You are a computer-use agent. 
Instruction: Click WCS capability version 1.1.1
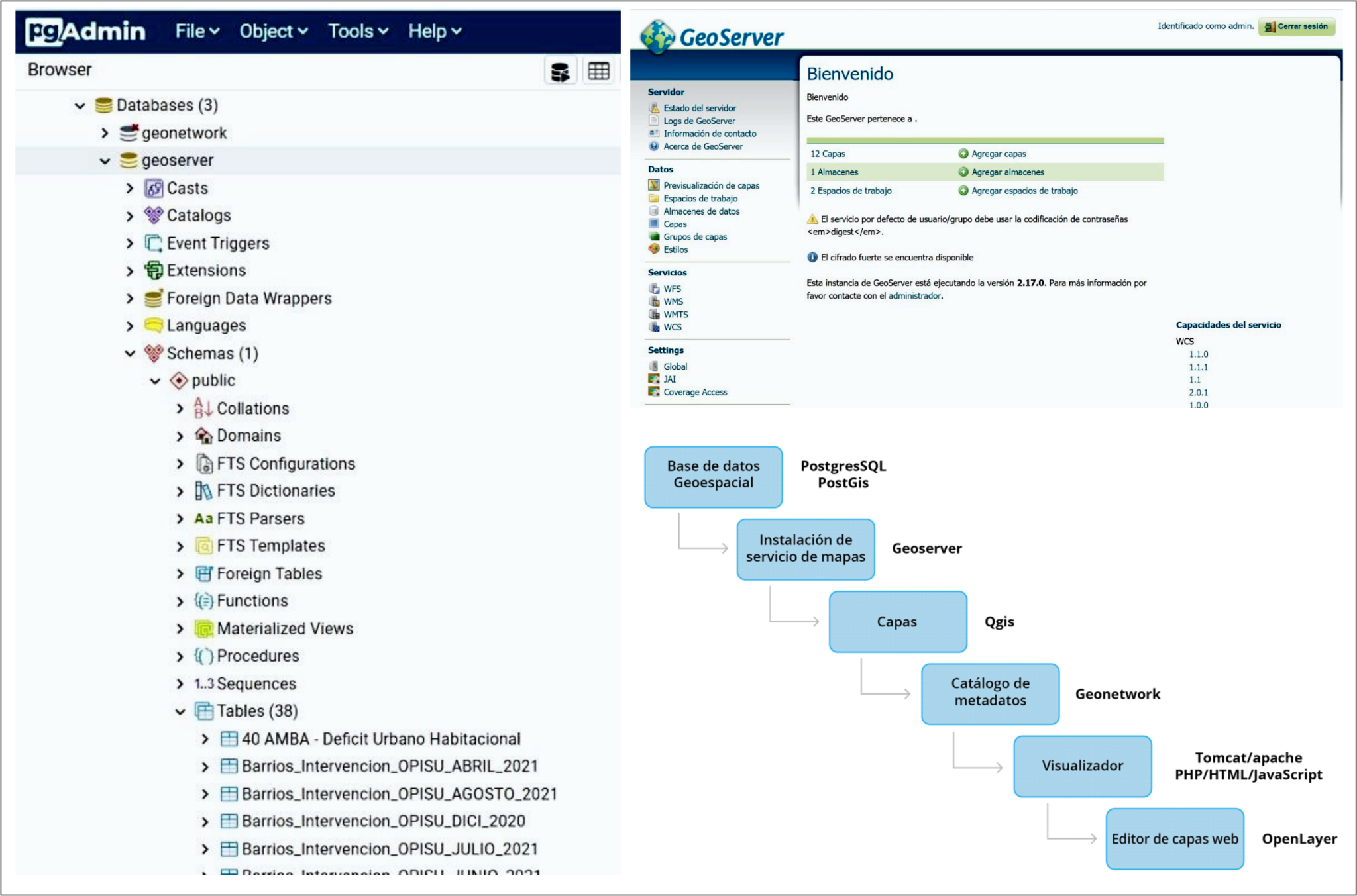(1198, 367)
